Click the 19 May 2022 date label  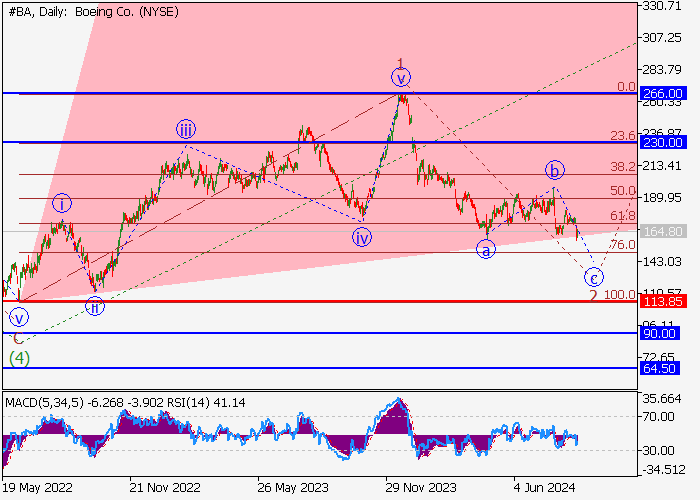(x=38, y=488)
